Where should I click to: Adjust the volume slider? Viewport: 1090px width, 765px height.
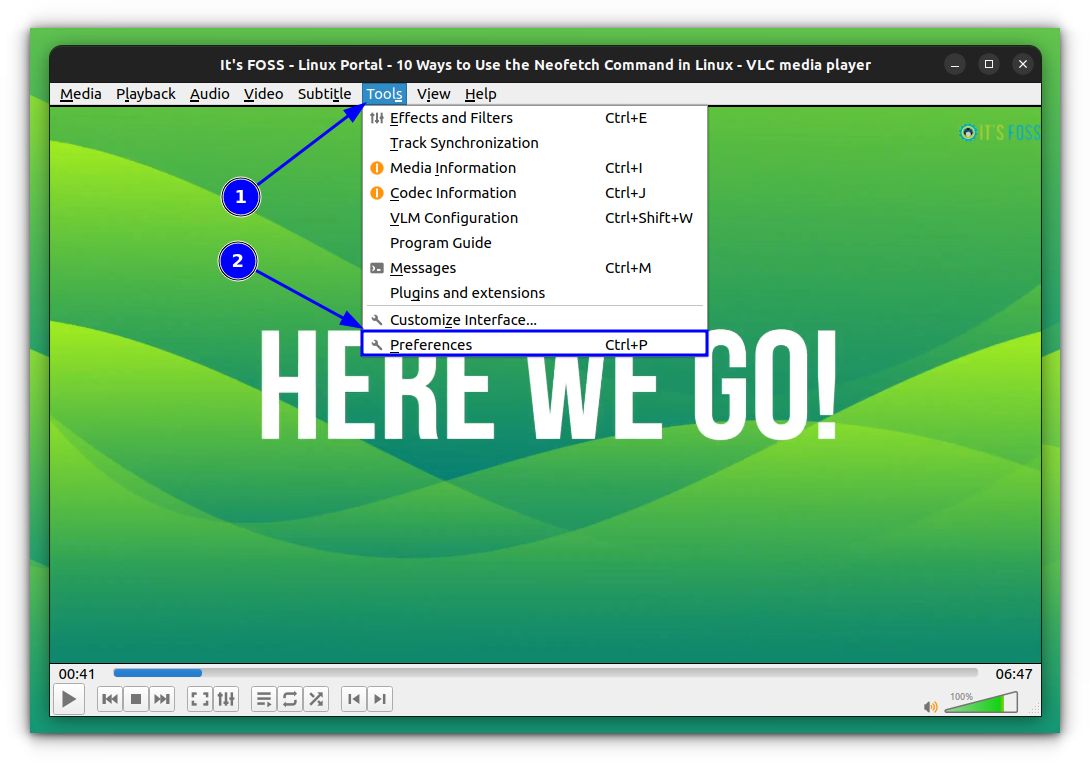point(980,702)
